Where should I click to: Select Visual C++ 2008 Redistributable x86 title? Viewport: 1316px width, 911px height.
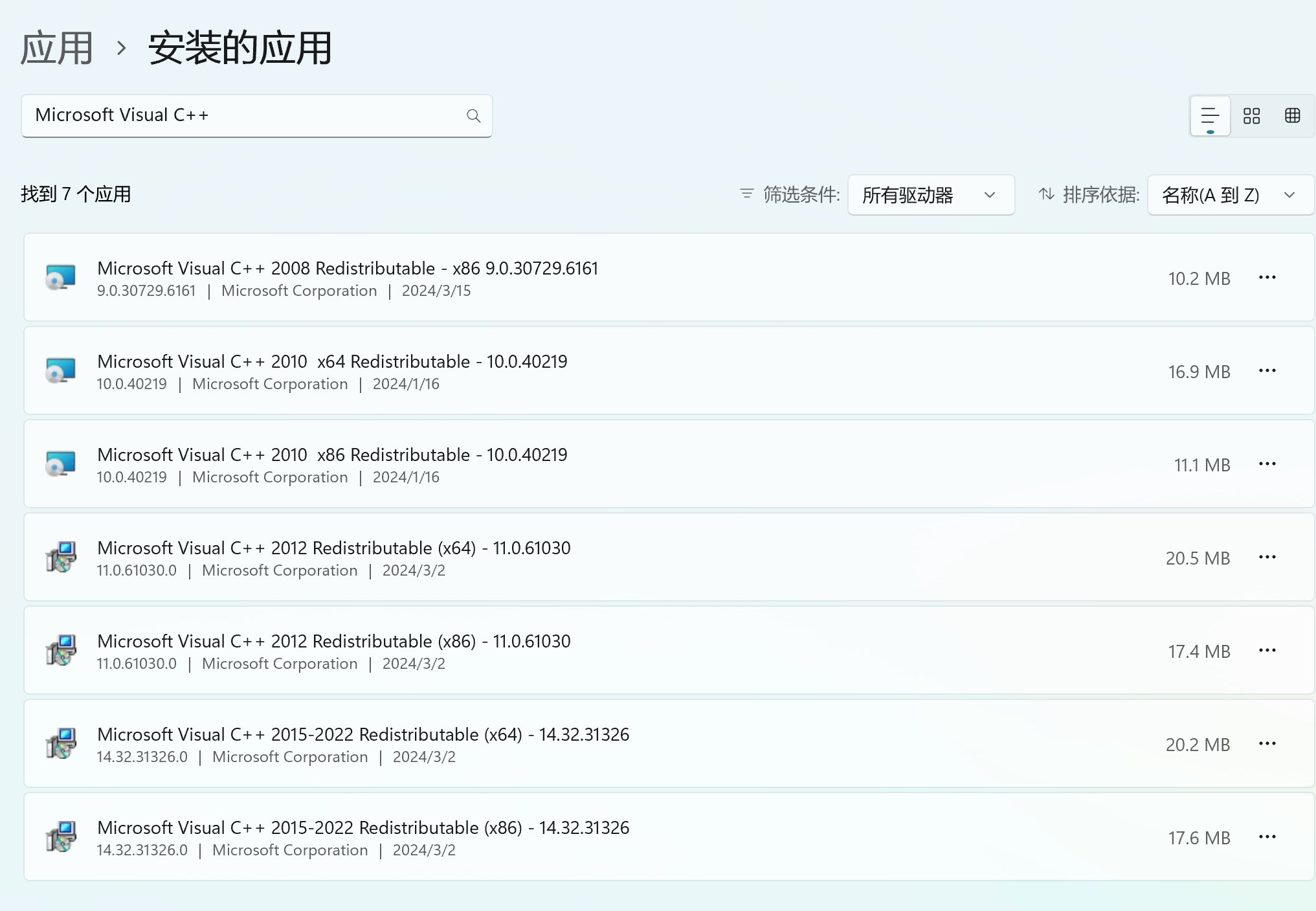click(x=348, y=268)
